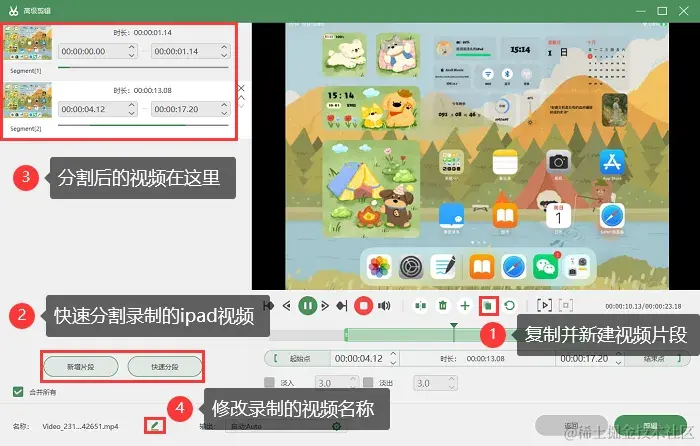
Task: Click the 返回 (back) button
Action: pos(571,425)
